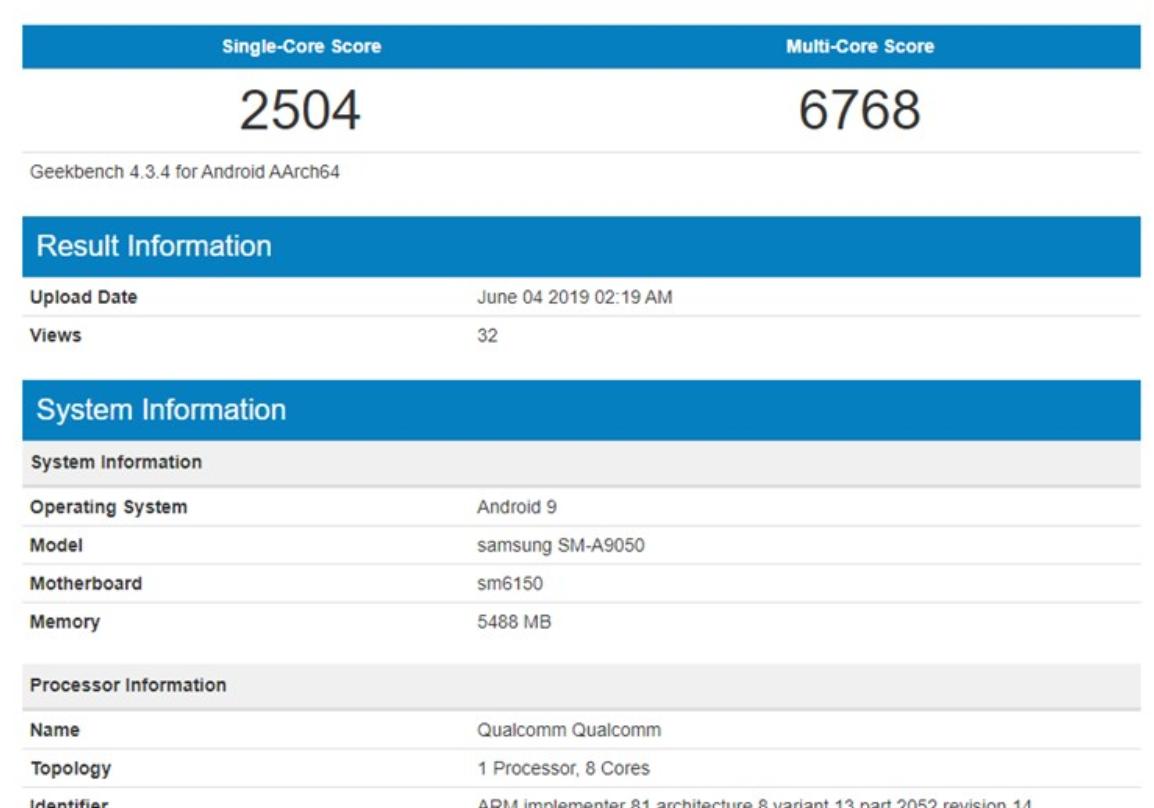Click the sm6150 motherboard value
This screenshot has height=808, width=1154.
tap(510, 584)
